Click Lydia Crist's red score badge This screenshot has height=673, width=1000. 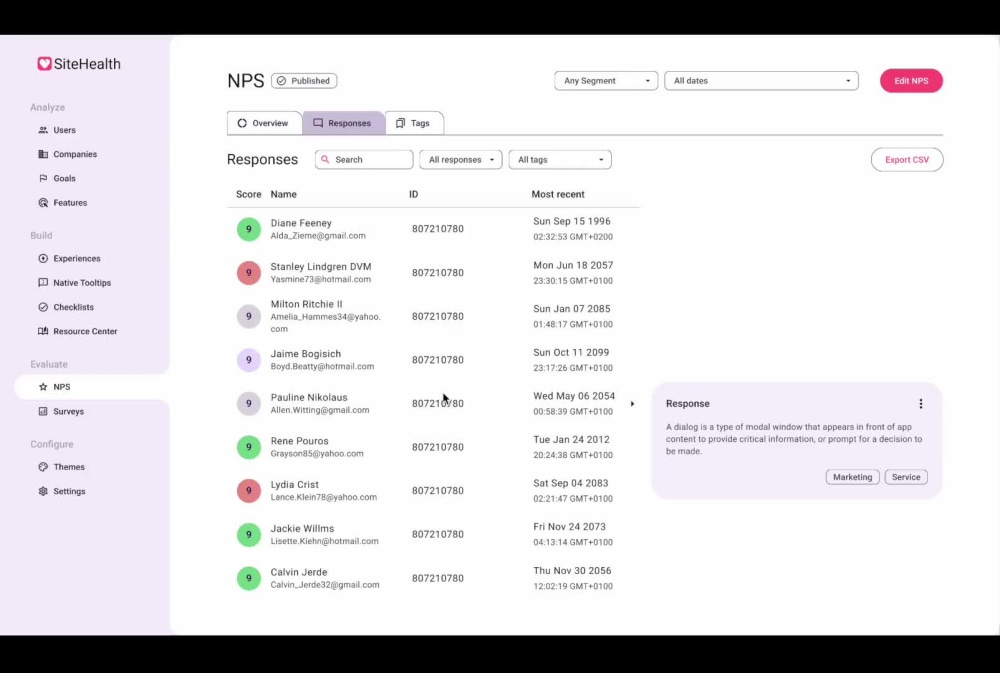click(x=249, y=491)
